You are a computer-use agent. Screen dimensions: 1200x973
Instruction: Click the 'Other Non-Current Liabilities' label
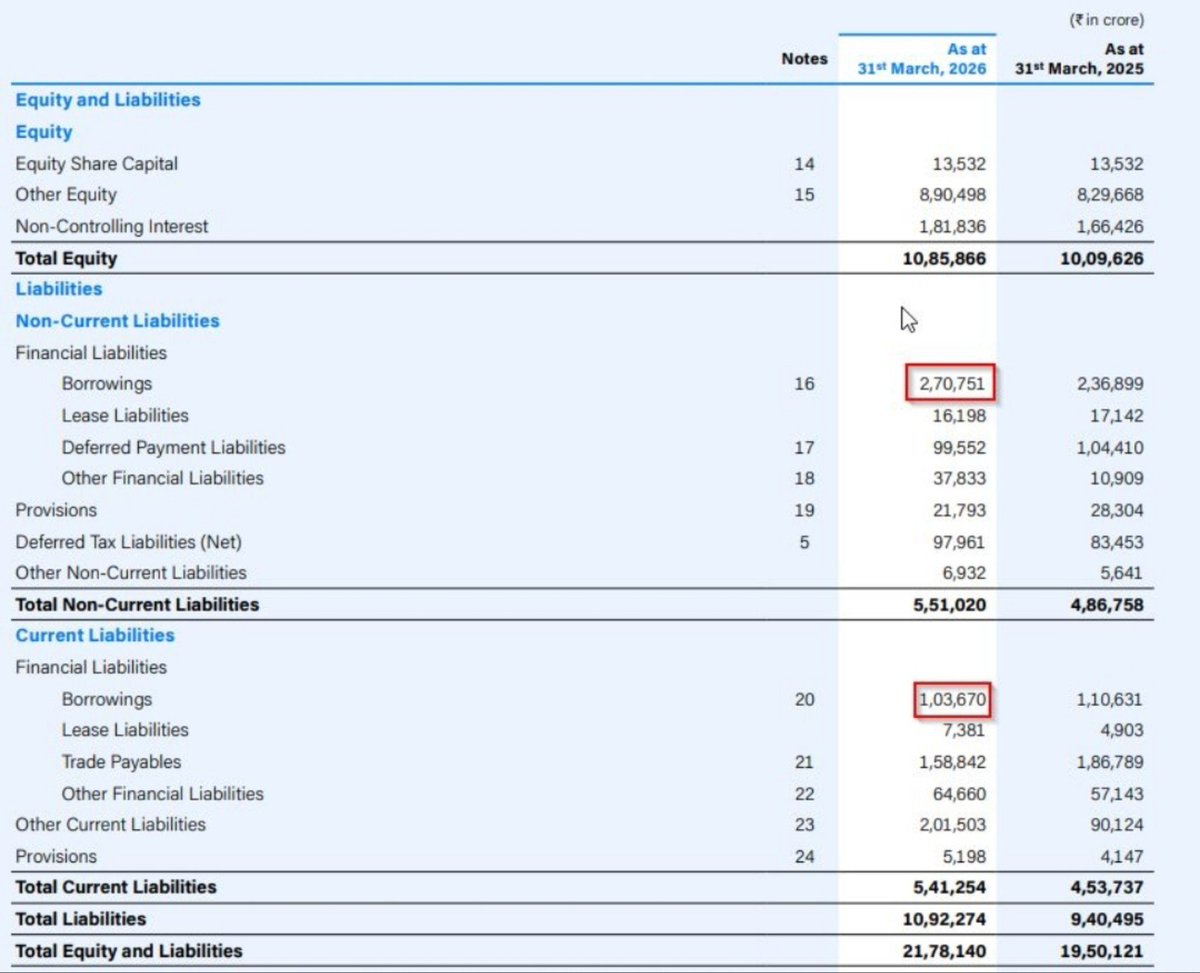[x=131, y=573]
